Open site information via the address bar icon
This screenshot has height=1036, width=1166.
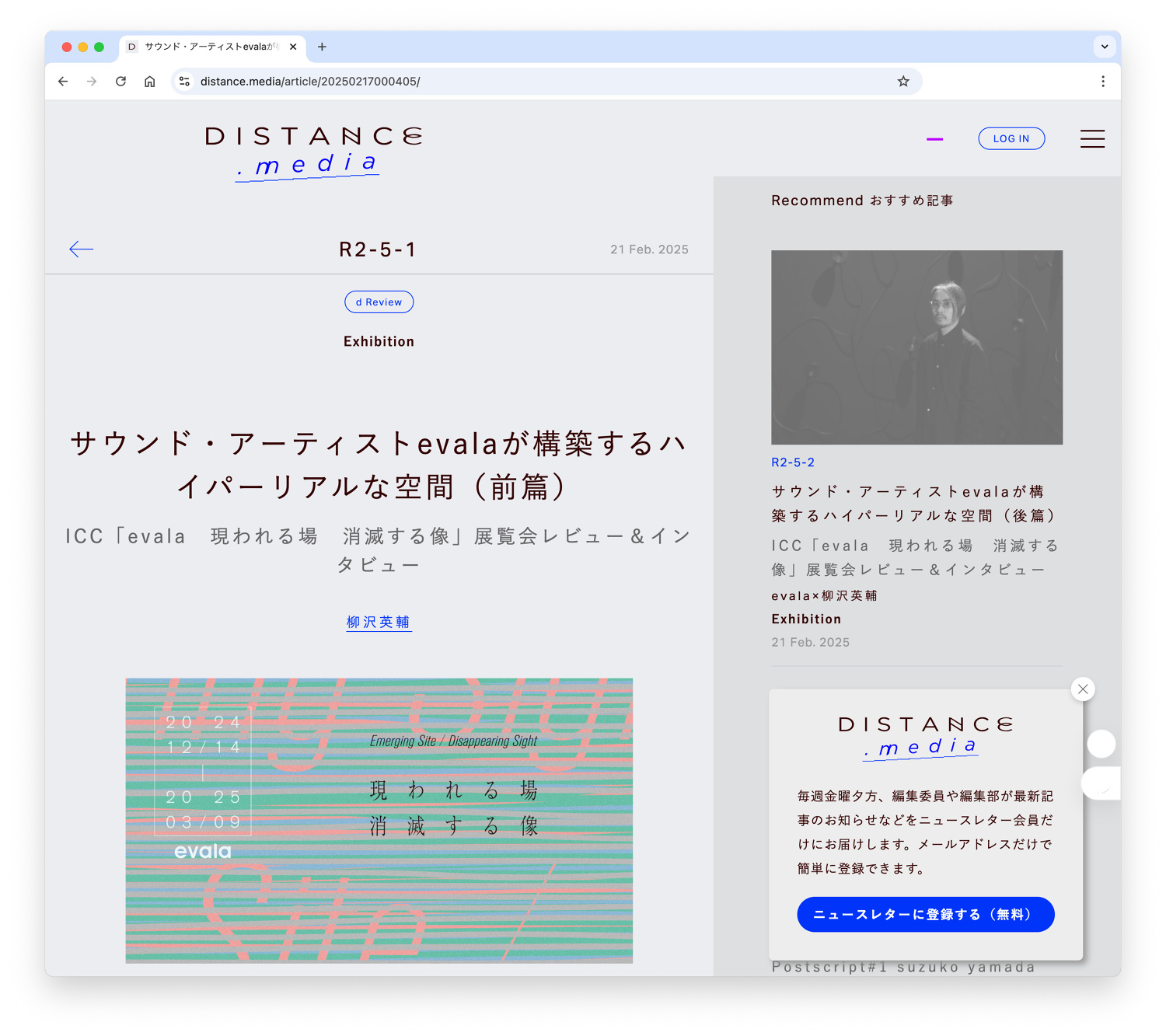[183, 81]
